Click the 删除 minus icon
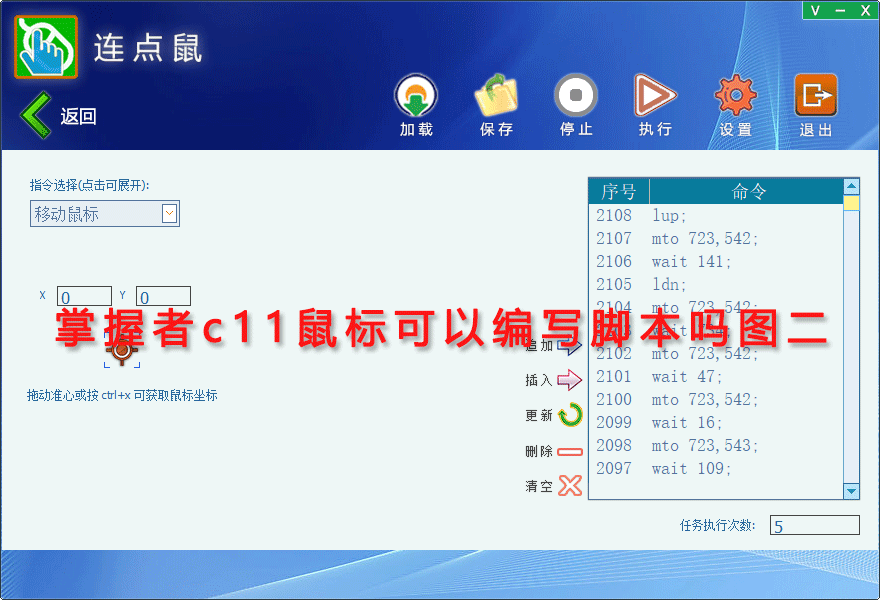The width and height of the screenshot is (880, 600). 570,451
